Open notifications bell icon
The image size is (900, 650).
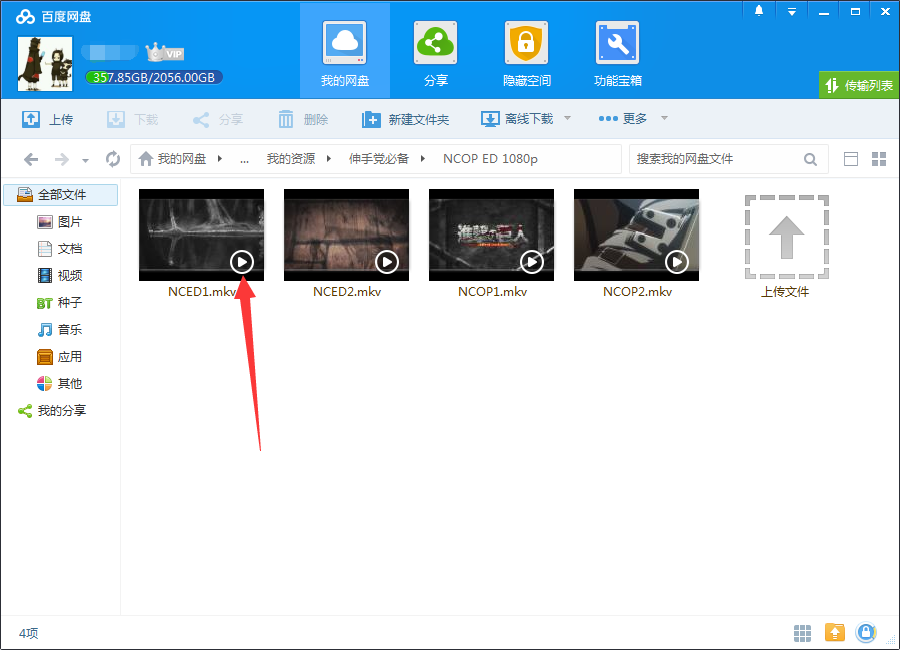759,11
